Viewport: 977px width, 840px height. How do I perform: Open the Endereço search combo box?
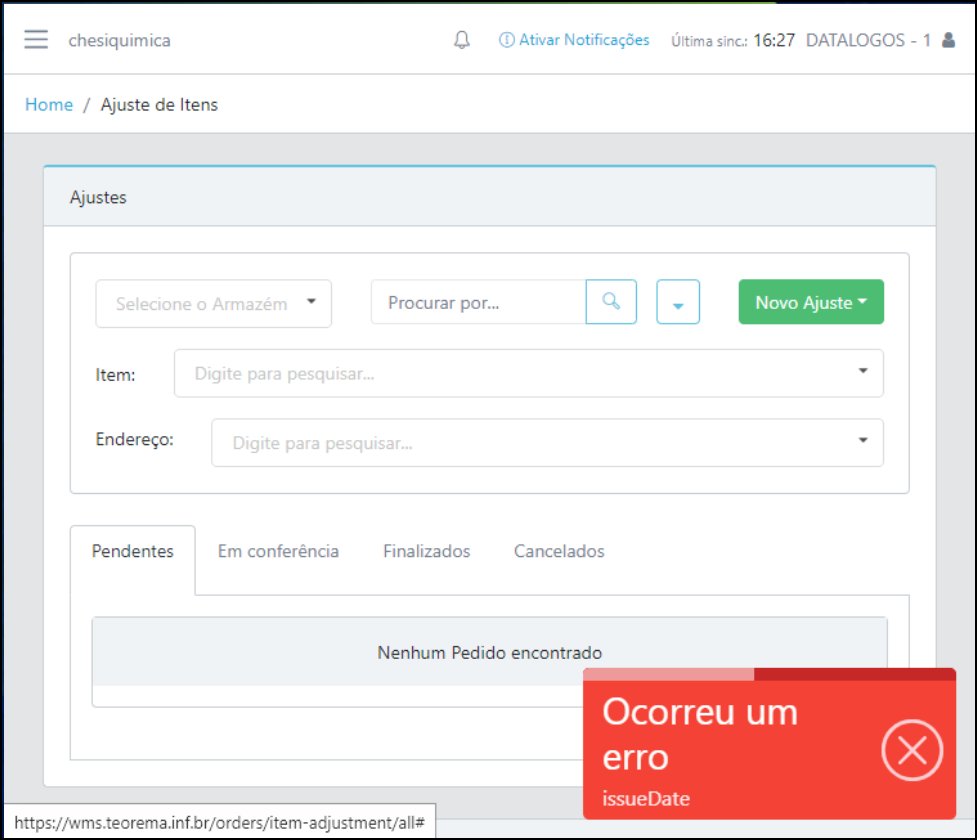pyautogui.click(x=547, y=442)
